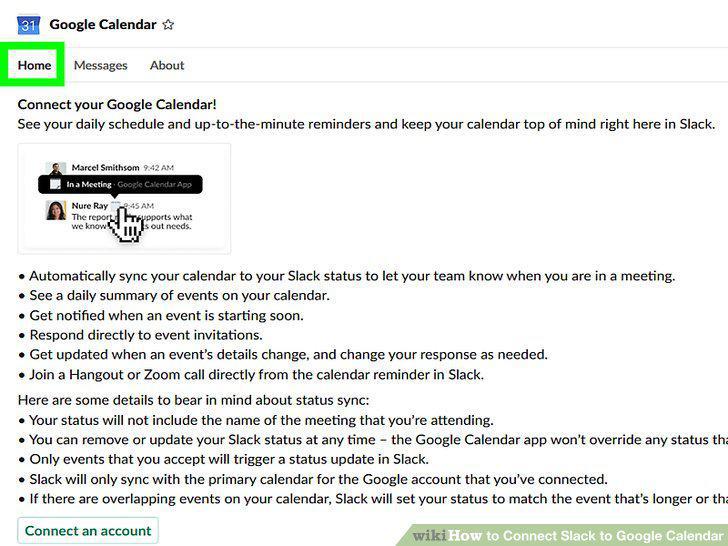The height and width of the screenshot is (546, 728).
Task: Star the Google Calendar app
Action: [x=168, y=25]
